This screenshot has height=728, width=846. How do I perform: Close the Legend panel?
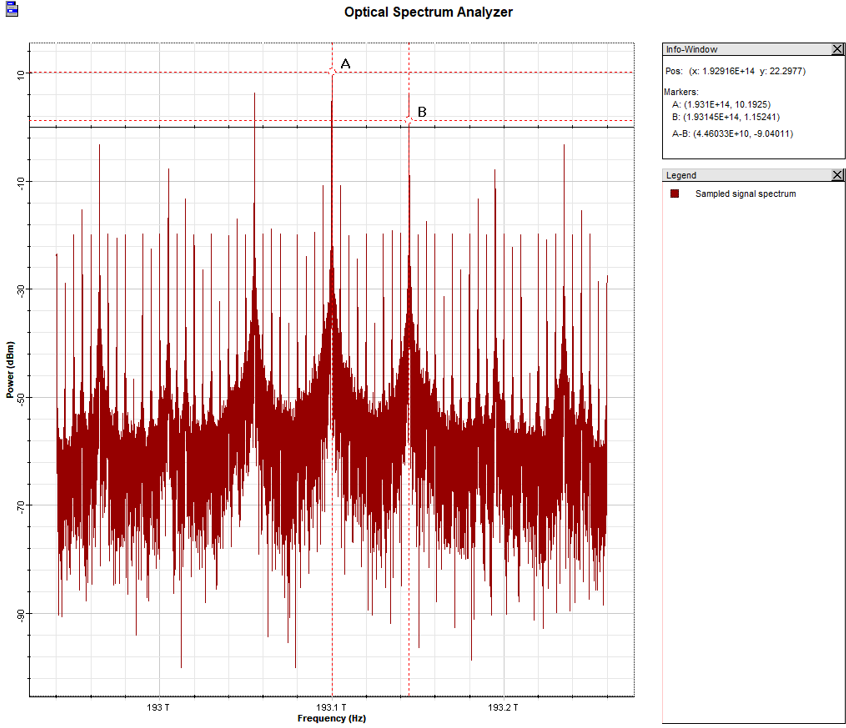pyautogui.click(x=837, y=175)
